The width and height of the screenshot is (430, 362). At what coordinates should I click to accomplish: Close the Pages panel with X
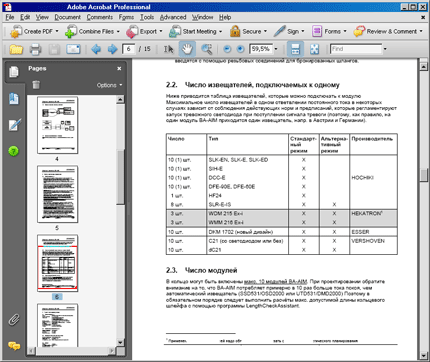click(x=119, y=69)
